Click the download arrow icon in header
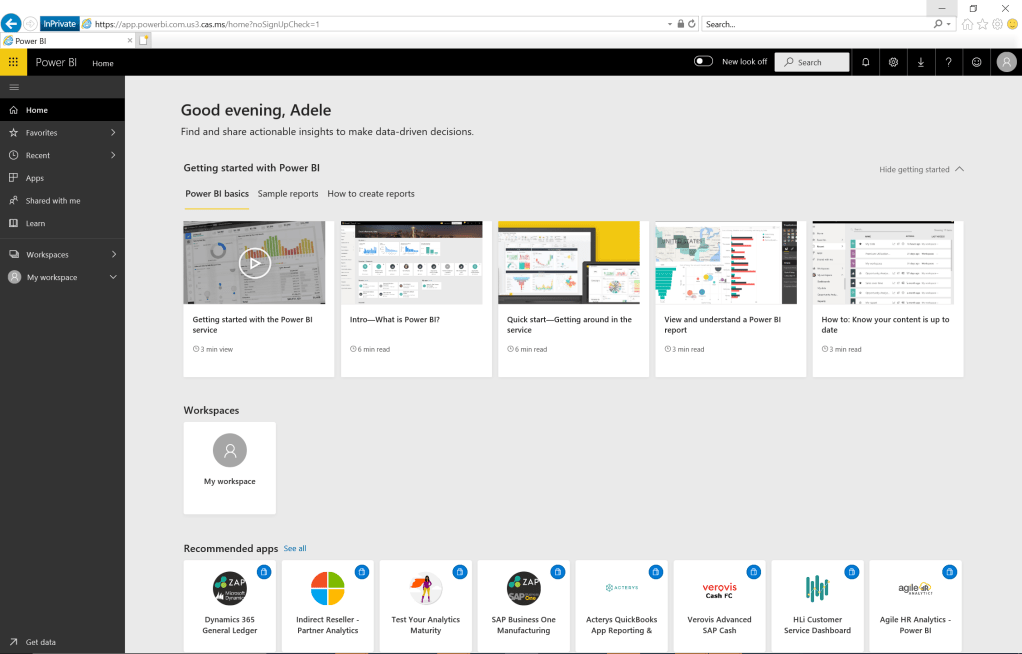Viewport: 1022px width, 654px height. click(x=921, y=62)
